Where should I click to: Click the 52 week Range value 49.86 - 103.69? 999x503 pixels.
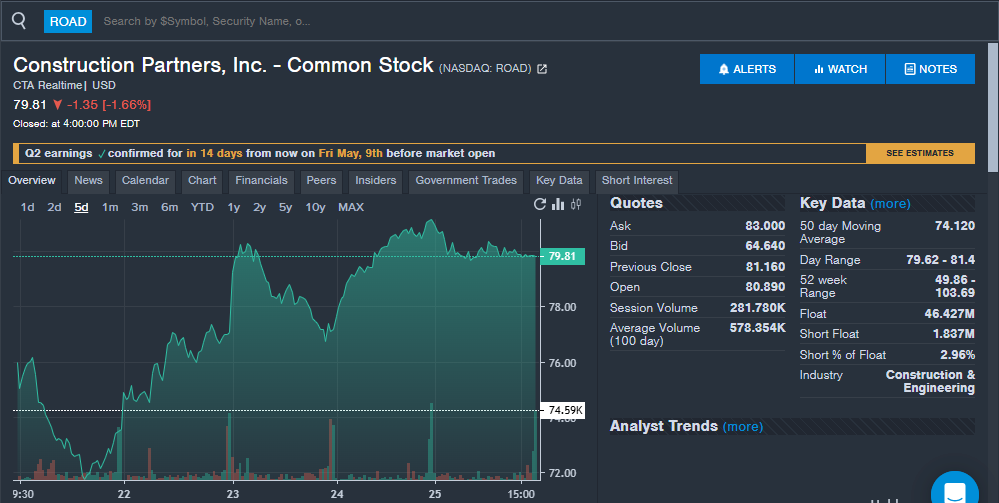pos(954,286)
